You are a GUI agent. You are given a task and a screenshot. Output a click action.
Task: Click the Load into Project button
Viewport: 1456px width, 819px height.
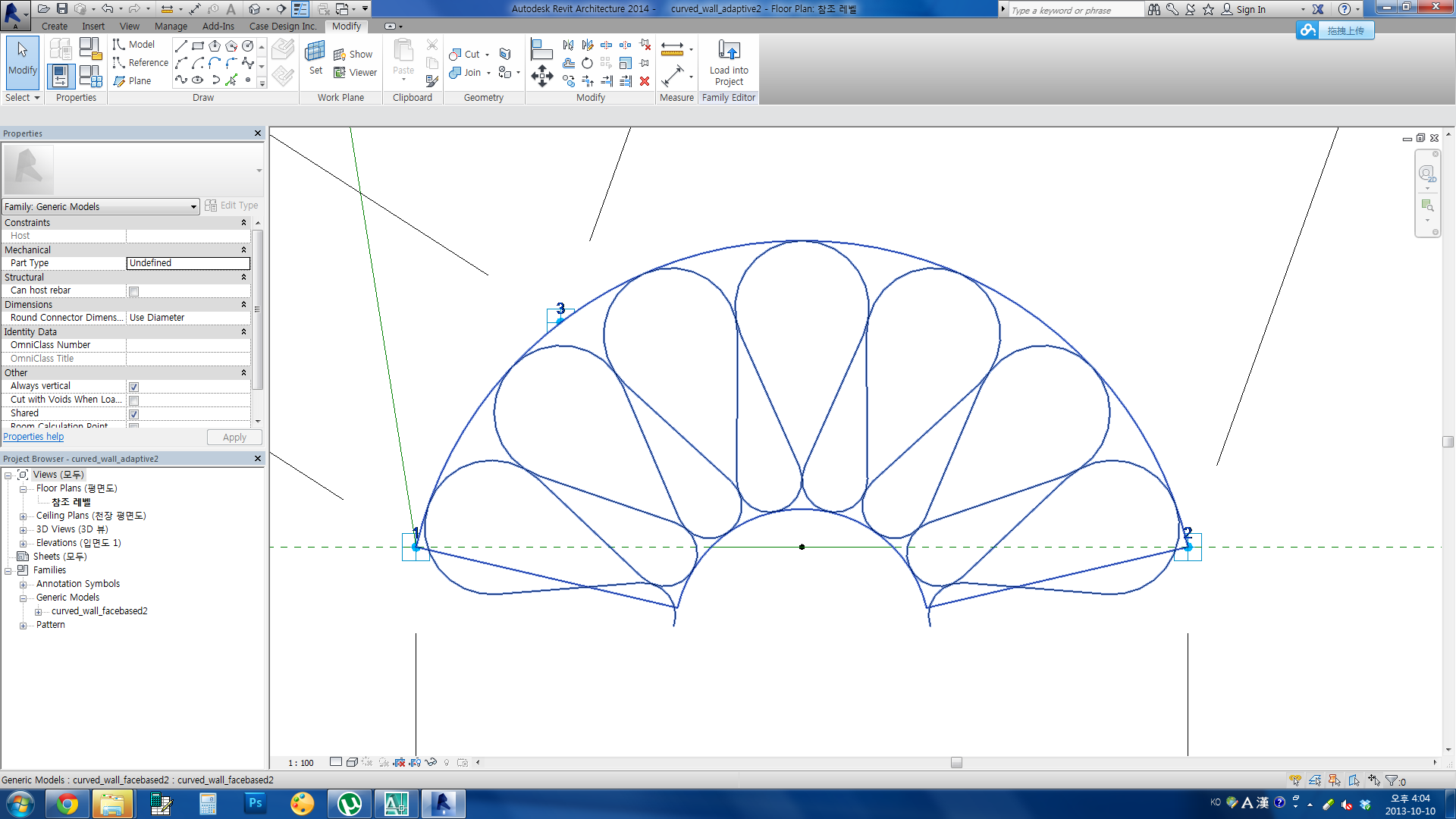(728, 62)
